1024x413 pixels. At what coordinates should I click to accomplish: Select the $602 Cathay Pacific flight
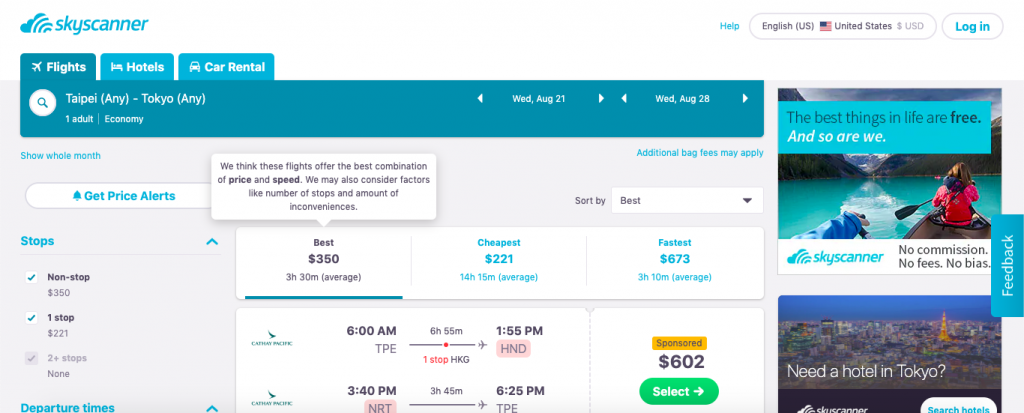[679, 391]
